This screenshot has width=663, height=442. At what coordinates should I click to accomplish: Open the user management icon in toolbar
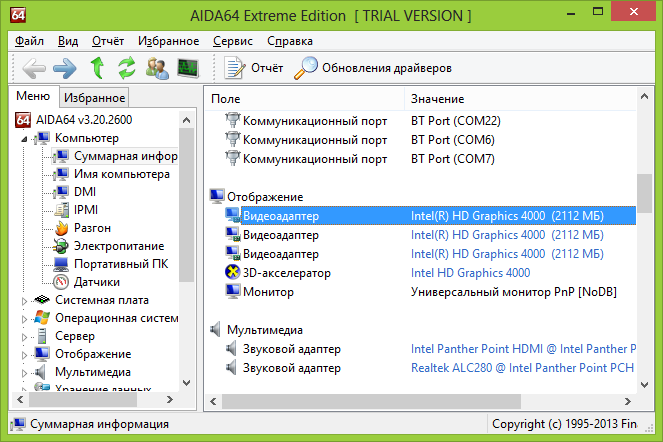tap(157, 68)
